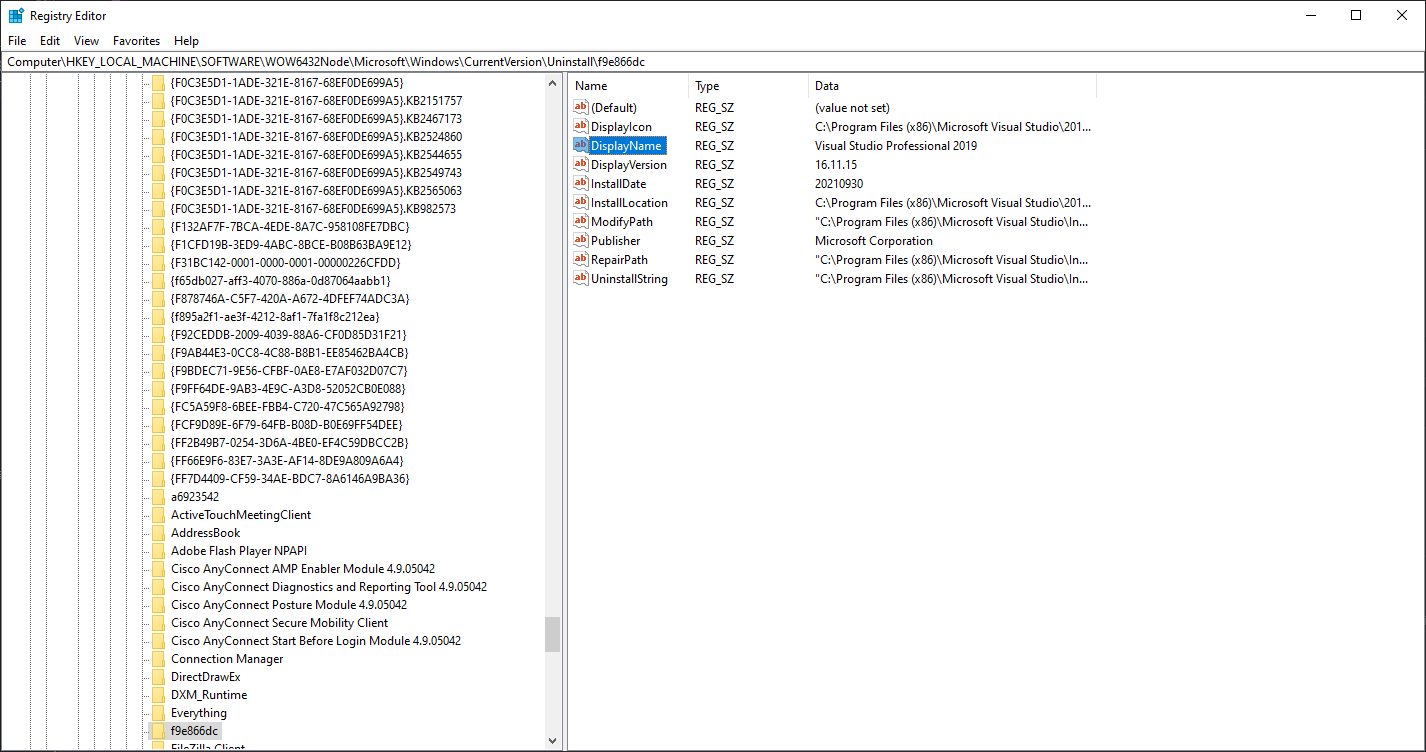
Task: Select the key ending in .KB2544655
Action: 316,155
